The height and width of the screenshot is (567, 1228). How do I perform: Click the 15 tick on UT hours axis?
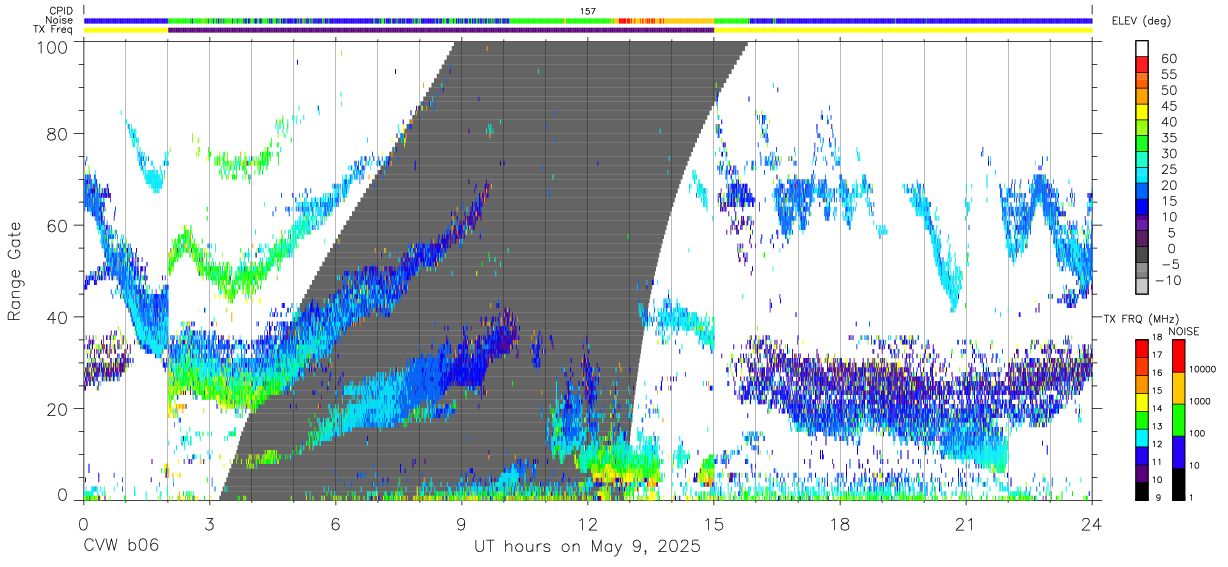point(713,524)
